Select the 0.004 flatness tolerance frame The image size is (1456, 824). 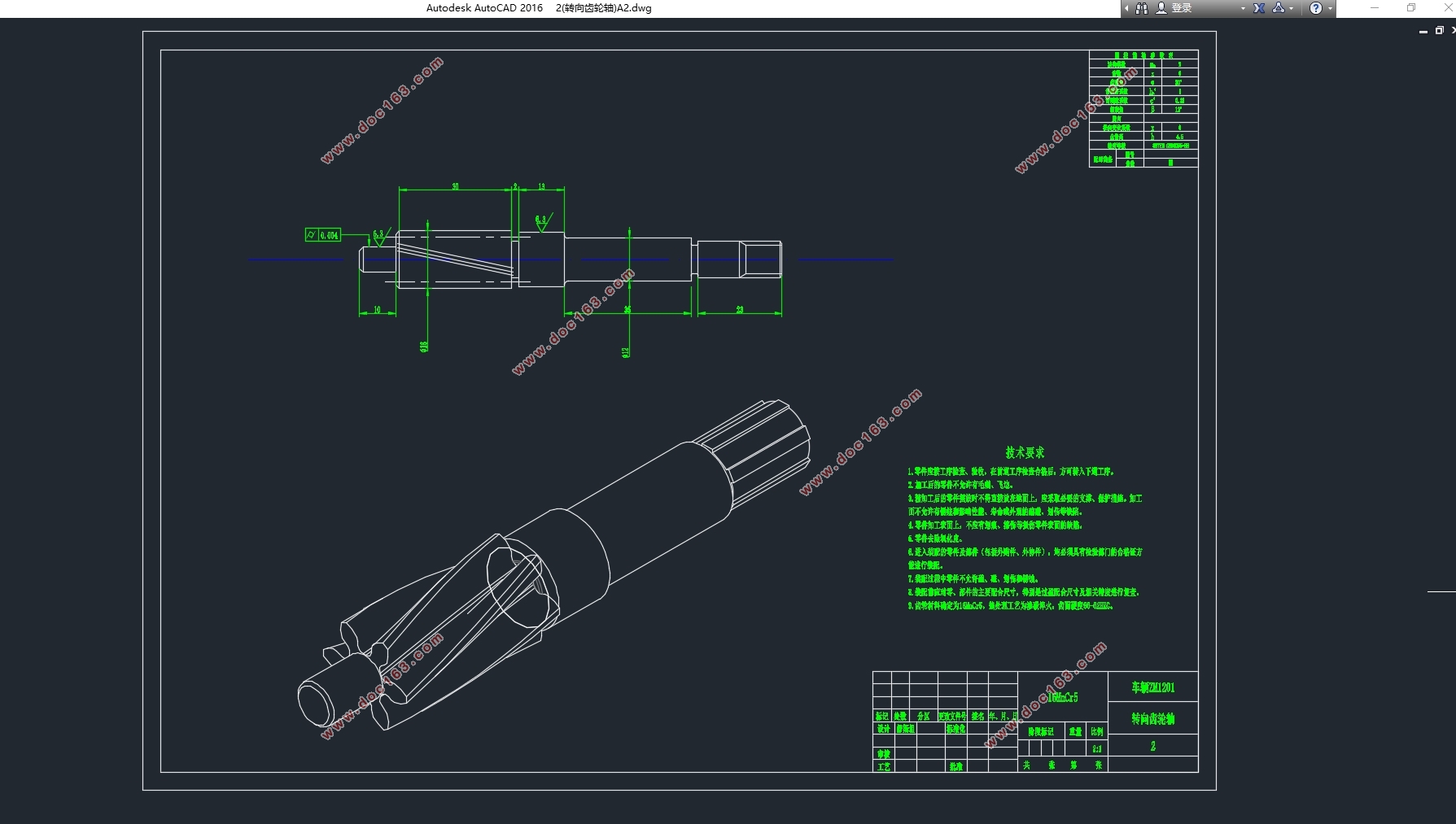tap(323, 235)
